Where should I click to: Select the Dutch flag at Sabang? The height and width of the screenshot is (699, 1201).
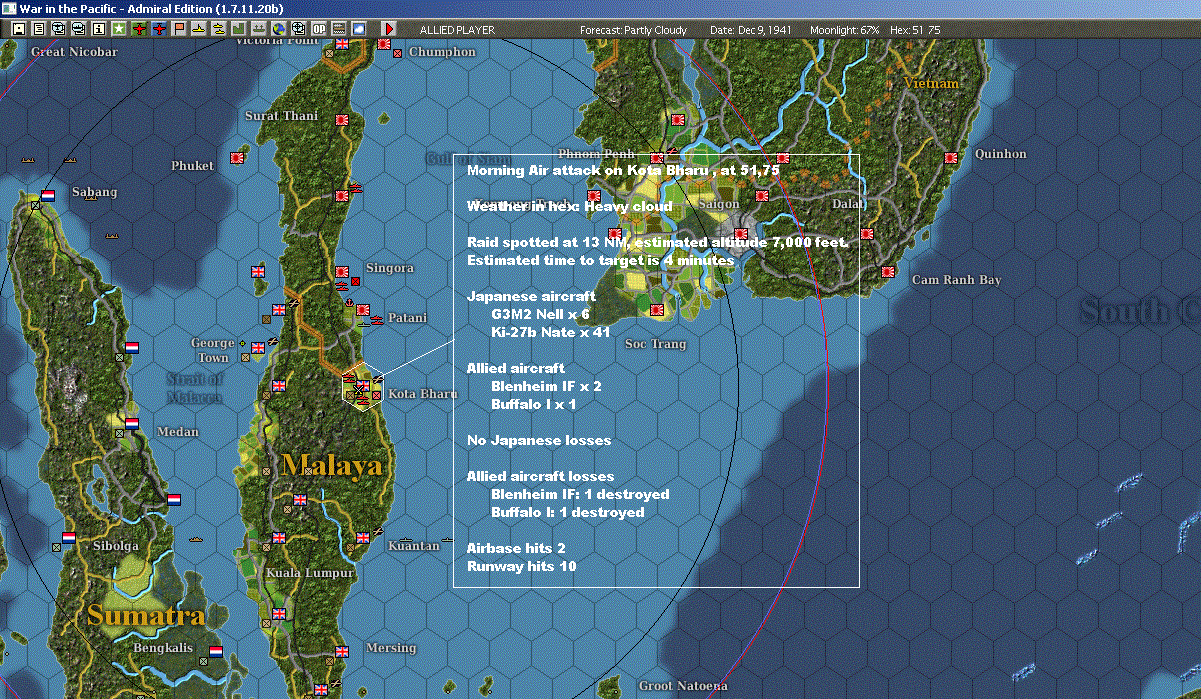tap(48, 196)
